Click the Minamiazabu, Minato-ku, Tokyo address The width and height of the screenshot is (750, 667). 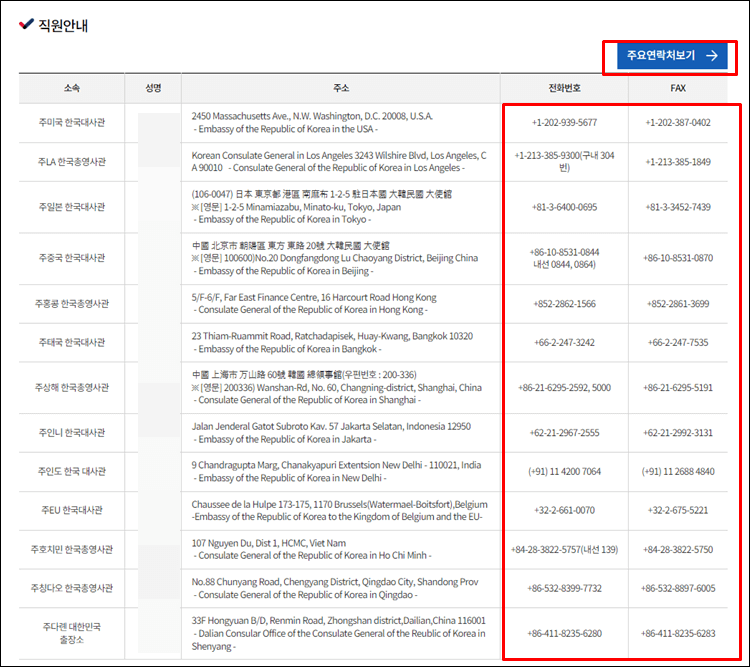point(321,207)
